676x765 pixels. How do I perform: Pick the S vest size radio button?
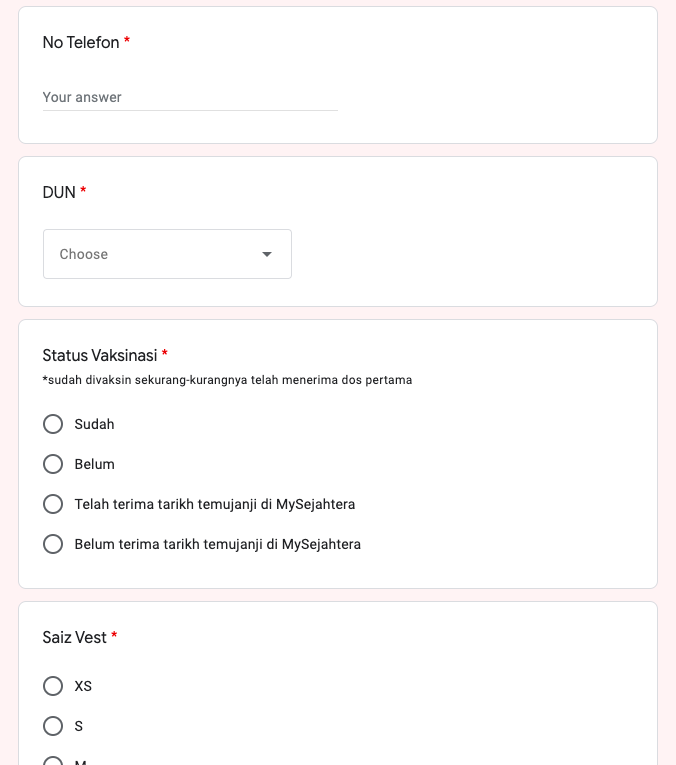pyautogui.click(x=53, y=726)
